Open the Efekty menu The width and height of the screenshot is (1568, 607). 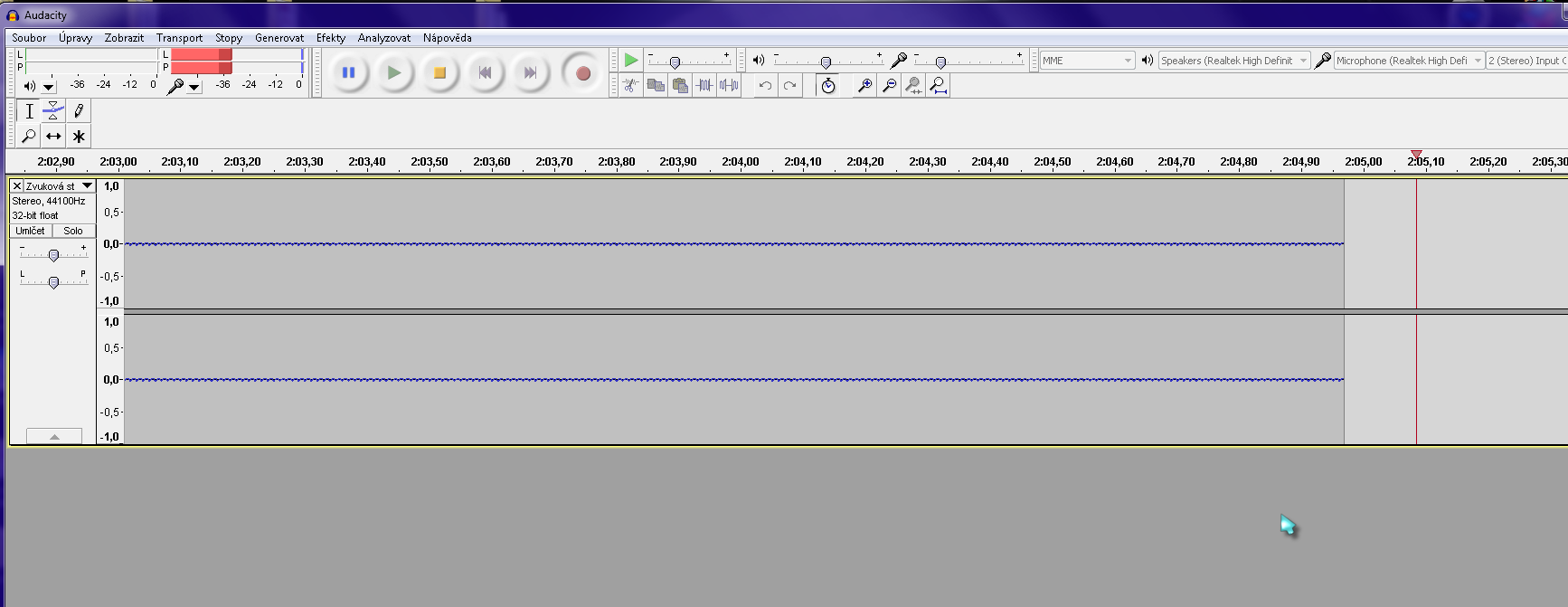click(x=330, y=38)
